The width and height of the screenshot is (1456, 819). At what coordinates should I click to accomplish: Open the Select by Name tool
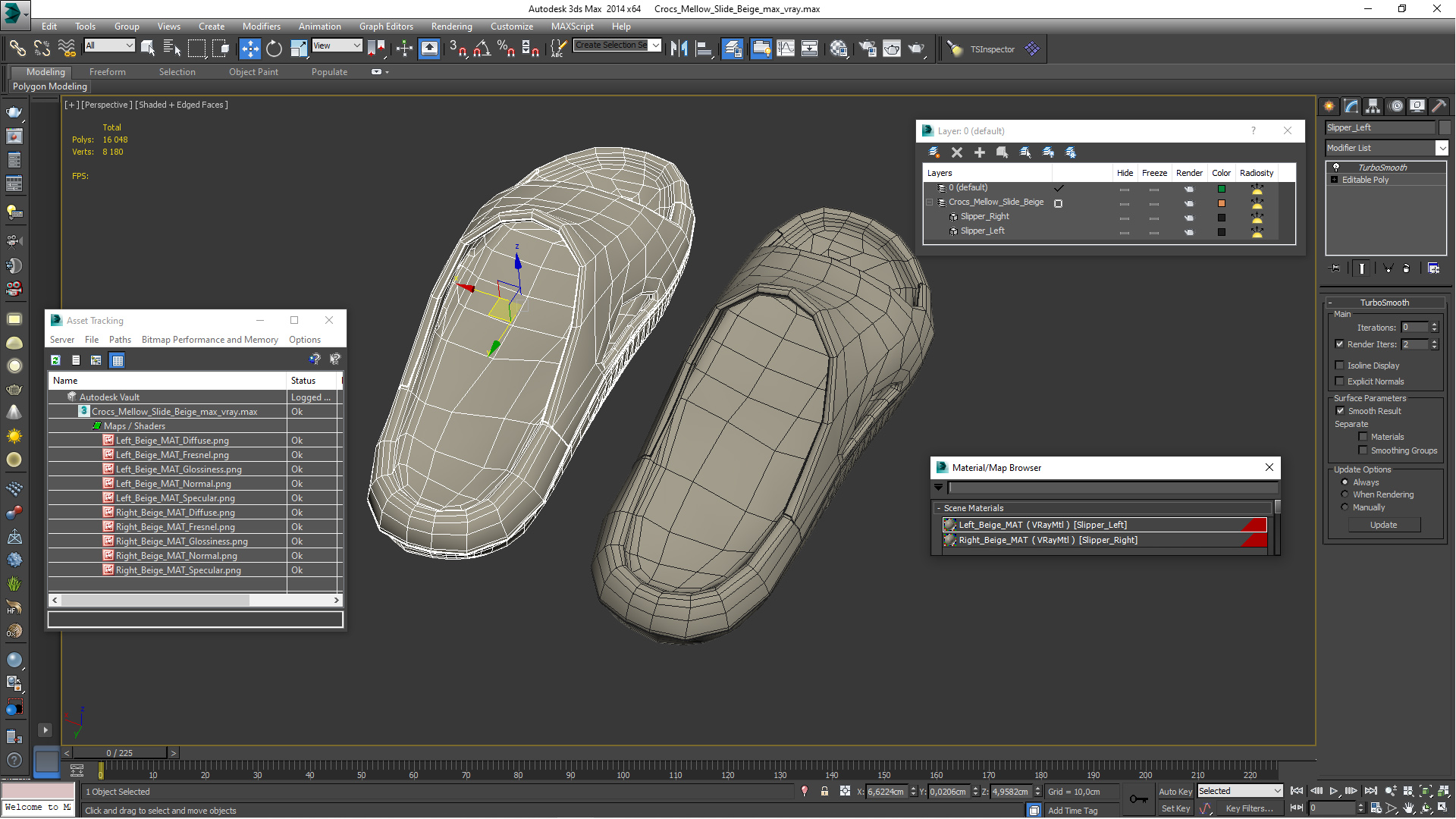coord(172,49)
